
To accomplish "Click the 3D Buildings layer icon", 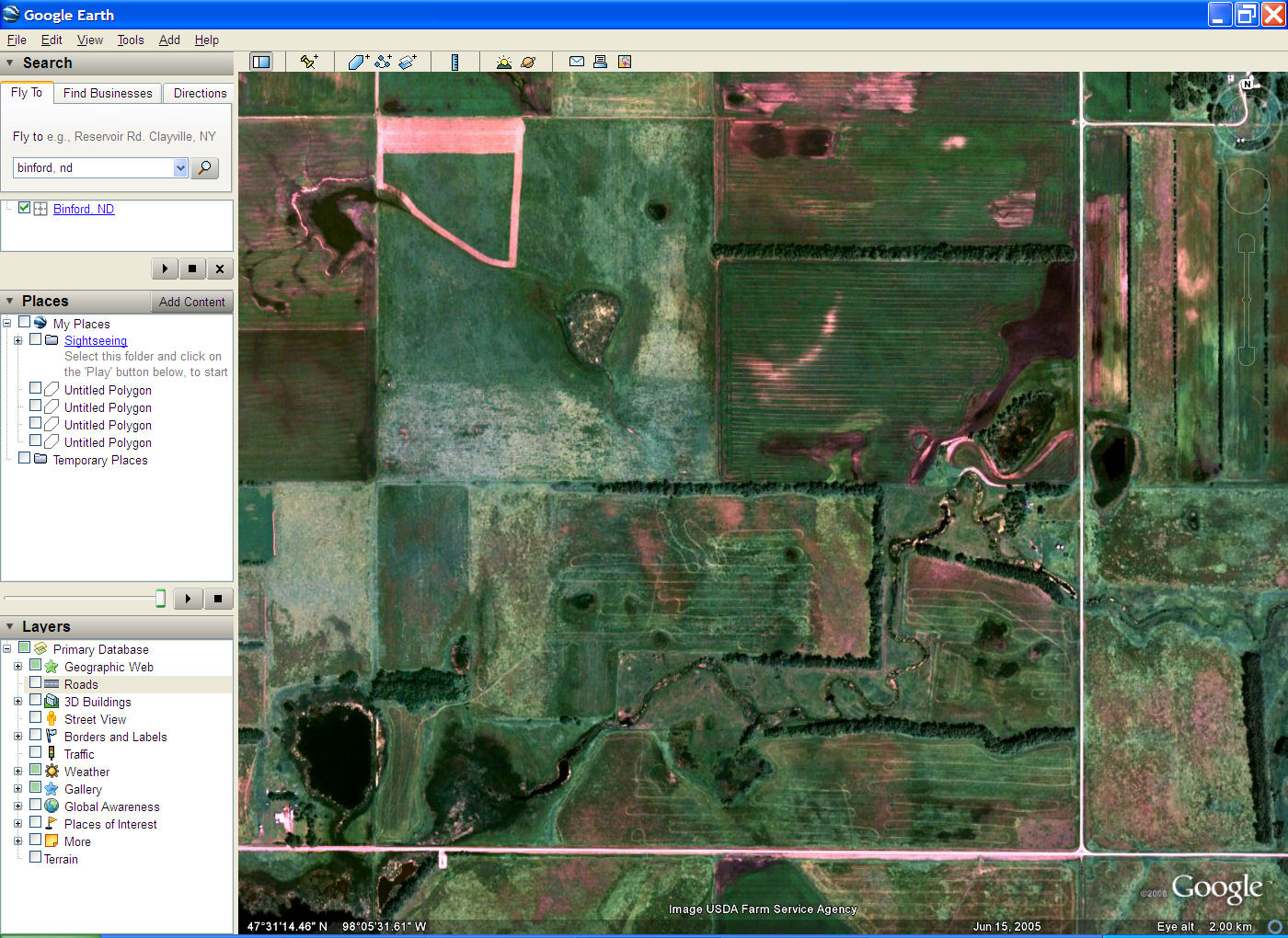I will [x=52, y=702].
